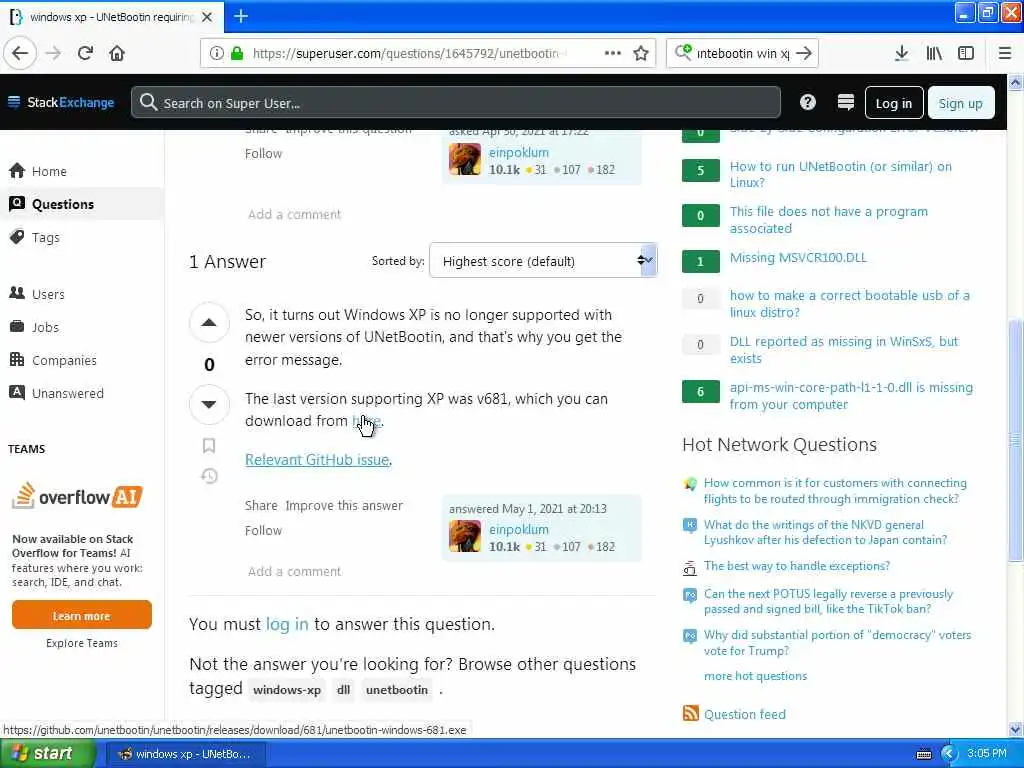This screenshot has height=768, width=1024.
Task: Click the 'log in' link to answer
Action: click(x=287, y=624)
